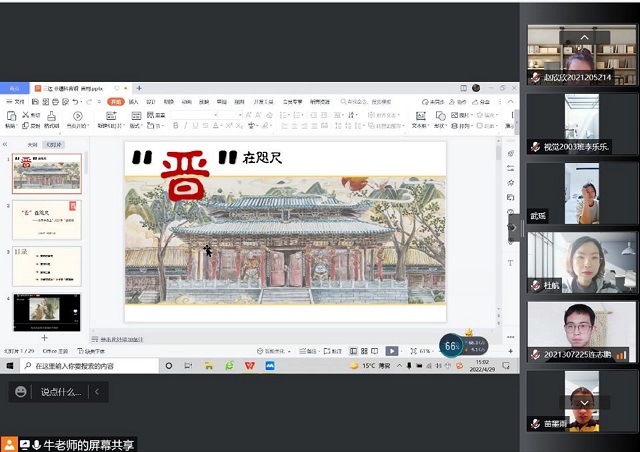Click the decrease indent icon

click(x=313, y=115)
